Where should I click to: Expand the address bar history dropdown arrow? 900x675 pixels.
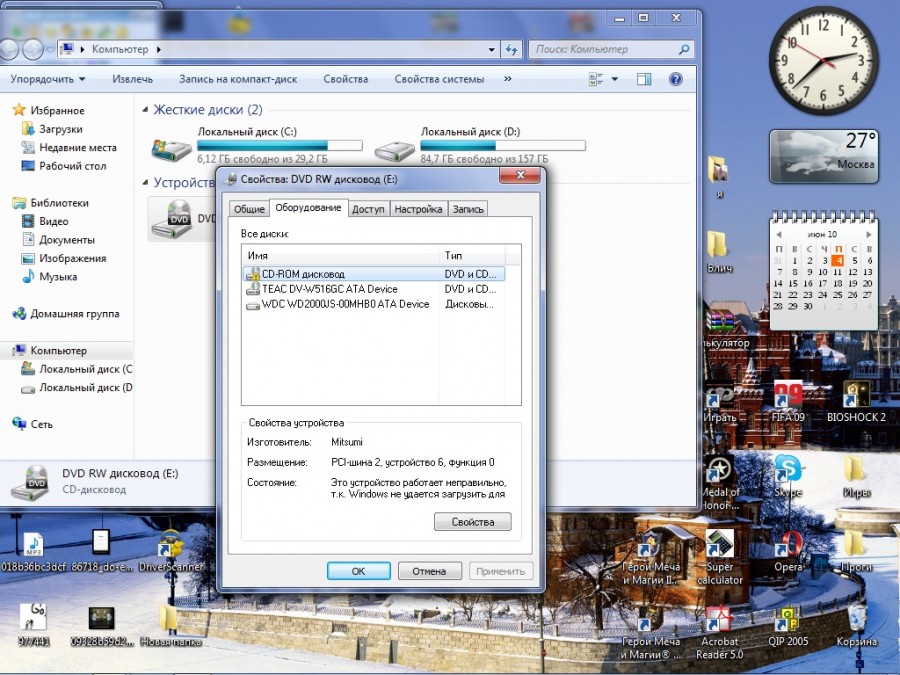[x=491, y=49]
